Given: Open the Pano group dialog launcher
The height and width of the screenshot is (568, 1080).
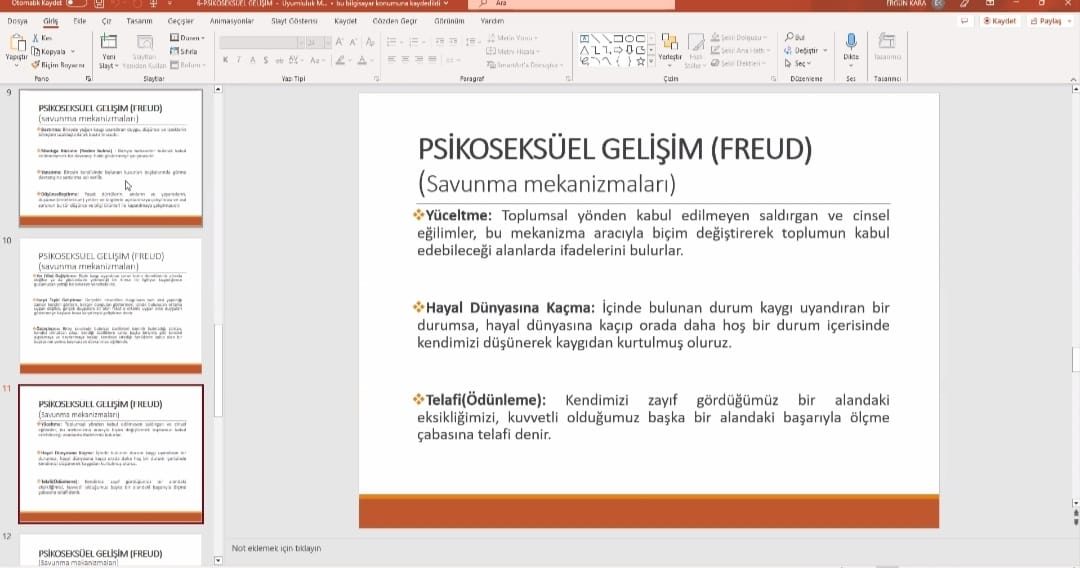Looking at the screenshot, I should pos(88,79).
